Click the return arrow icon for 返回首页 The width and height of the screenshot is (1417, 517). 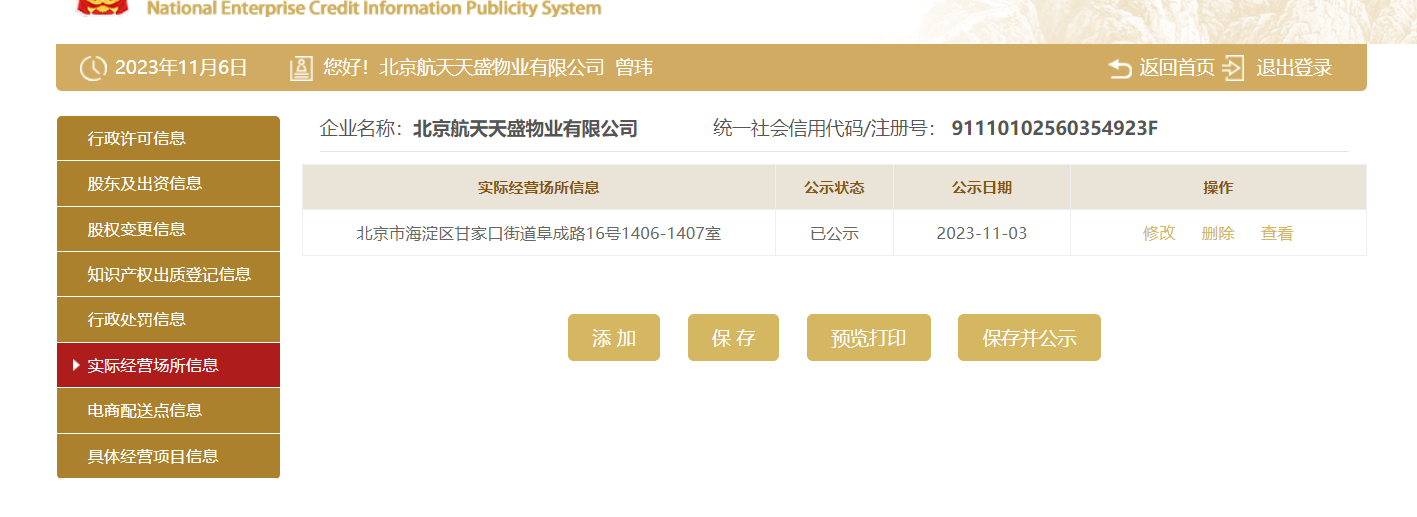click(1121, 68)
